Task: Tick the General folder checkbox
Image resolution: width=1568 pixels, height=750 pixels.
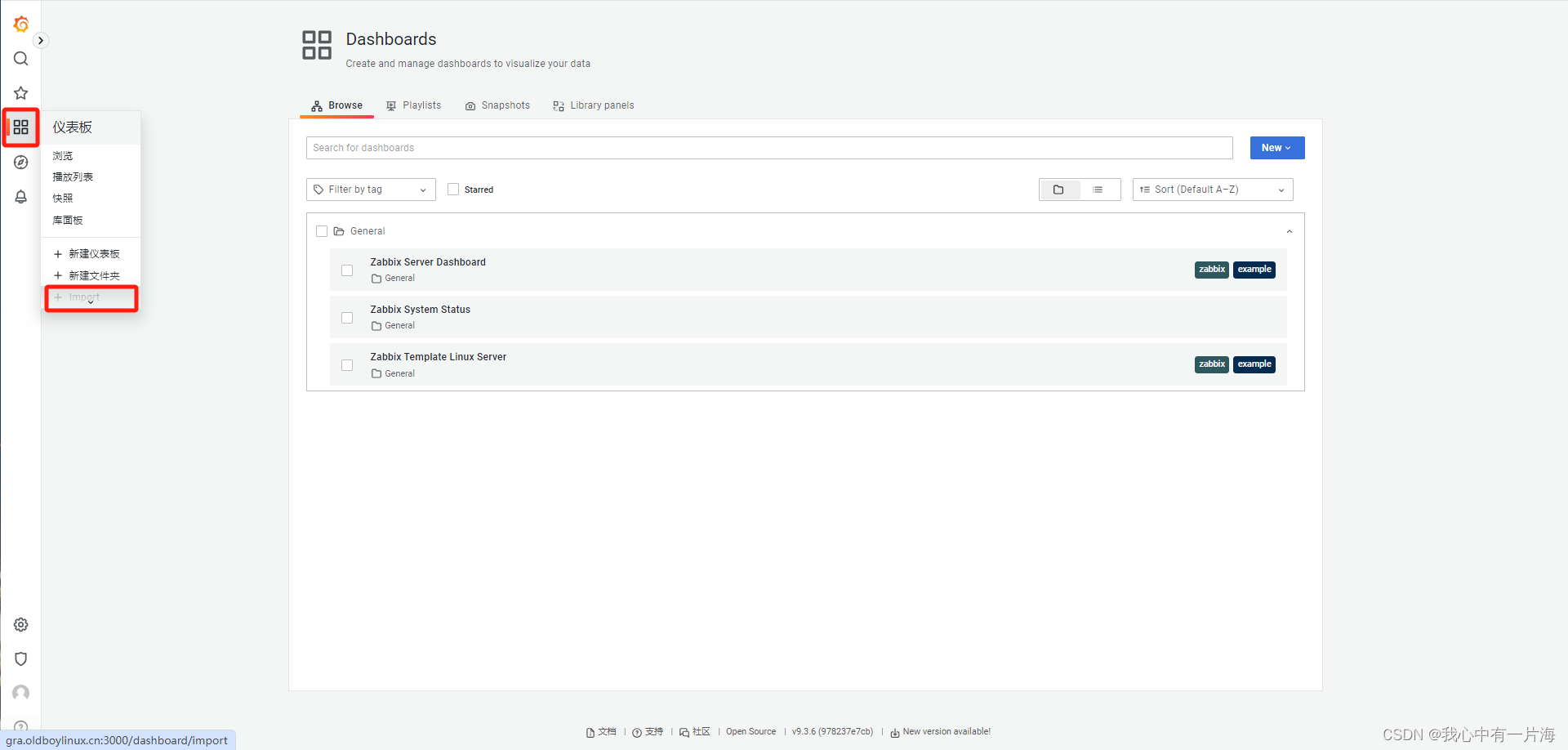Action: (322, 231)
